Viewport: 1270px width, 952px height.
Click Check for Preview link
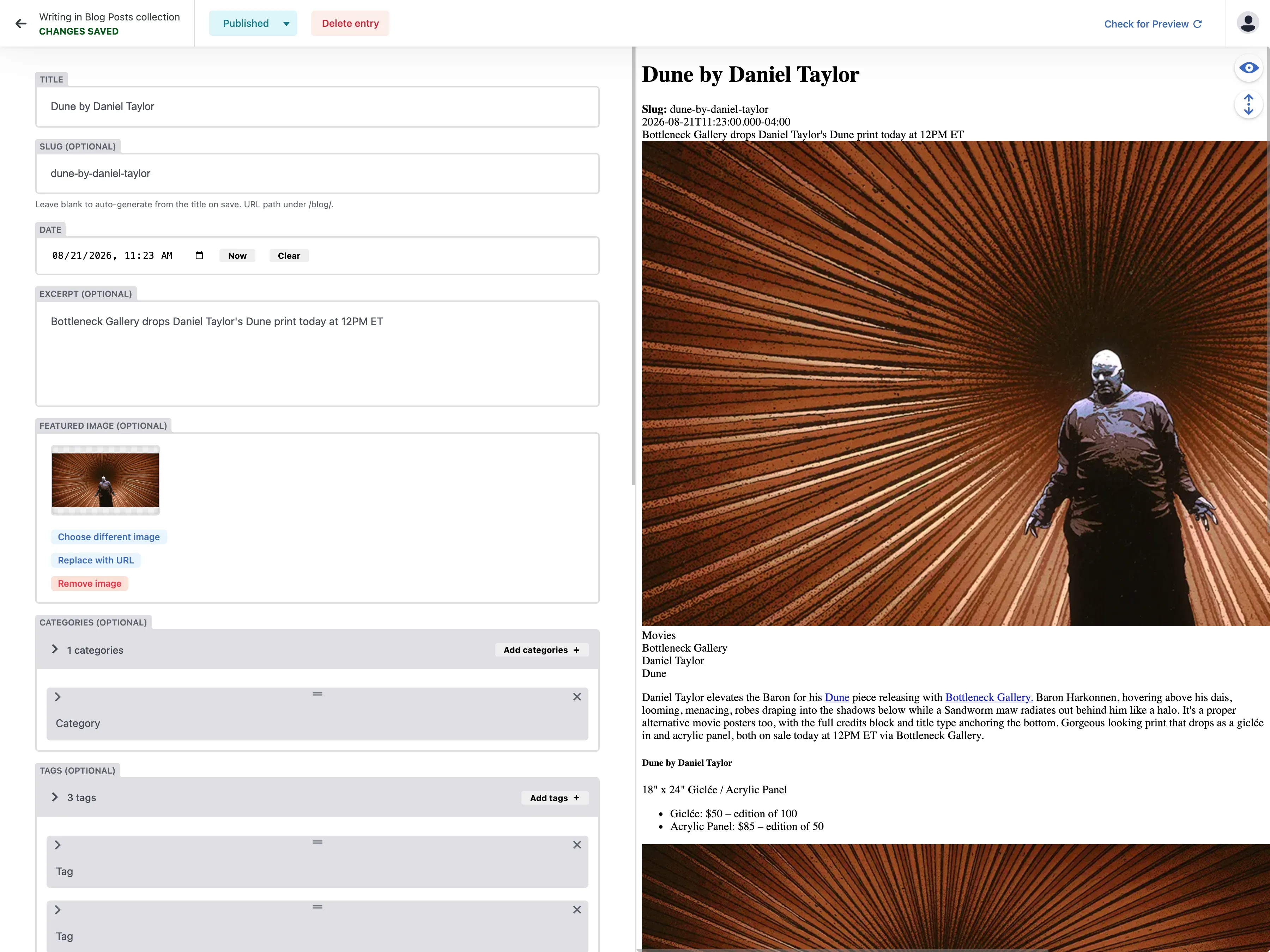point(1152,24)
